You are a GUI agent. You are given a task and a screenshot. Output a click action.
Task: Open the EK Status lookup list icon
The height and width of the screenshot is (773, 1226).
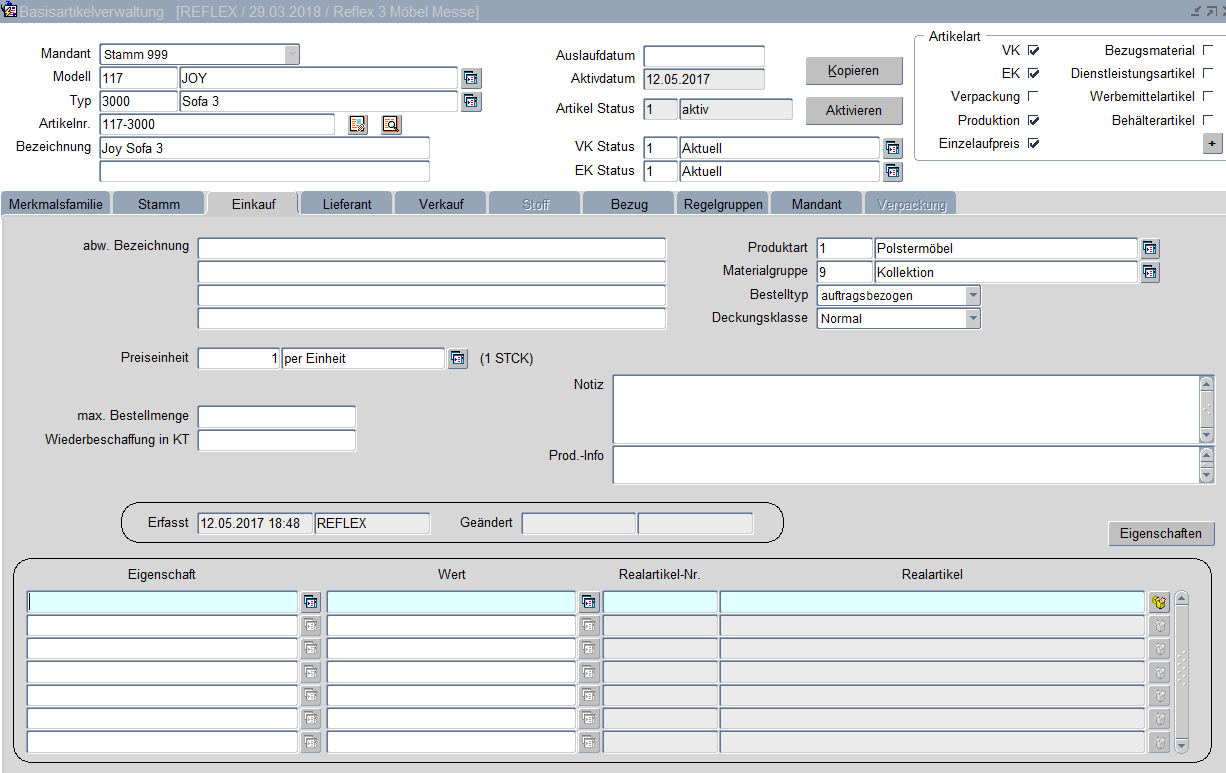(893, 171)
